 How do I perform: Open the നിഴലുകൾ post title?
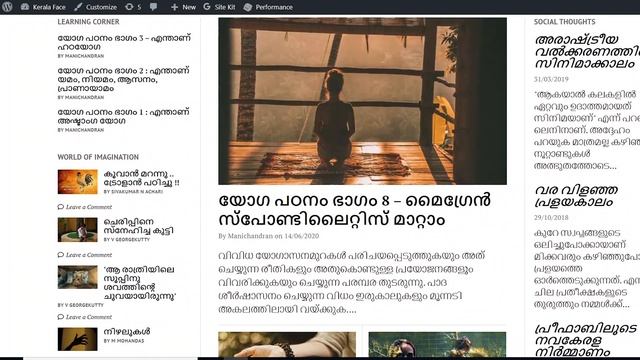(127, 331)
